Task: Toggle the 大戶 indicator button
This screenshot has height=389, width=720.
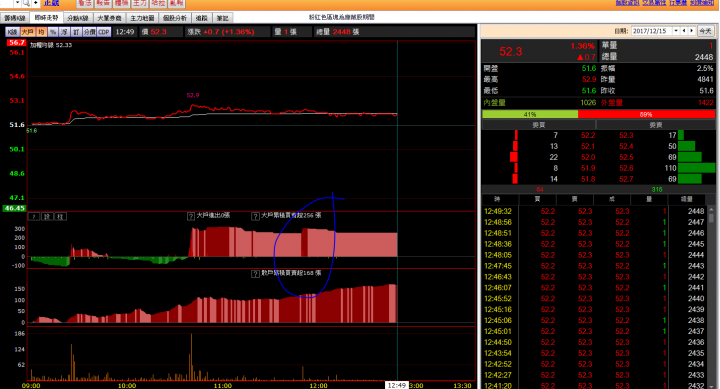Action: [x=28, y=32]
